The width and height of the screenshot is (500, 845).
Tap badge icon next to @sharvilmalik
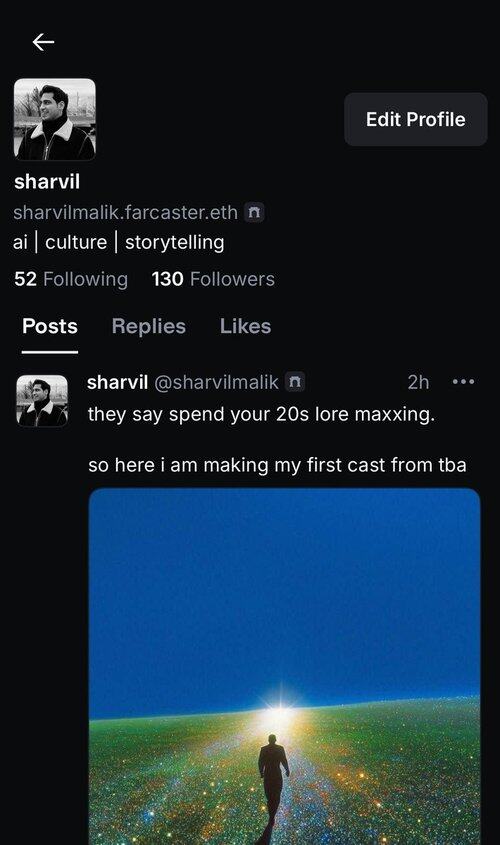pyautogui.click(x=295, y=382)
